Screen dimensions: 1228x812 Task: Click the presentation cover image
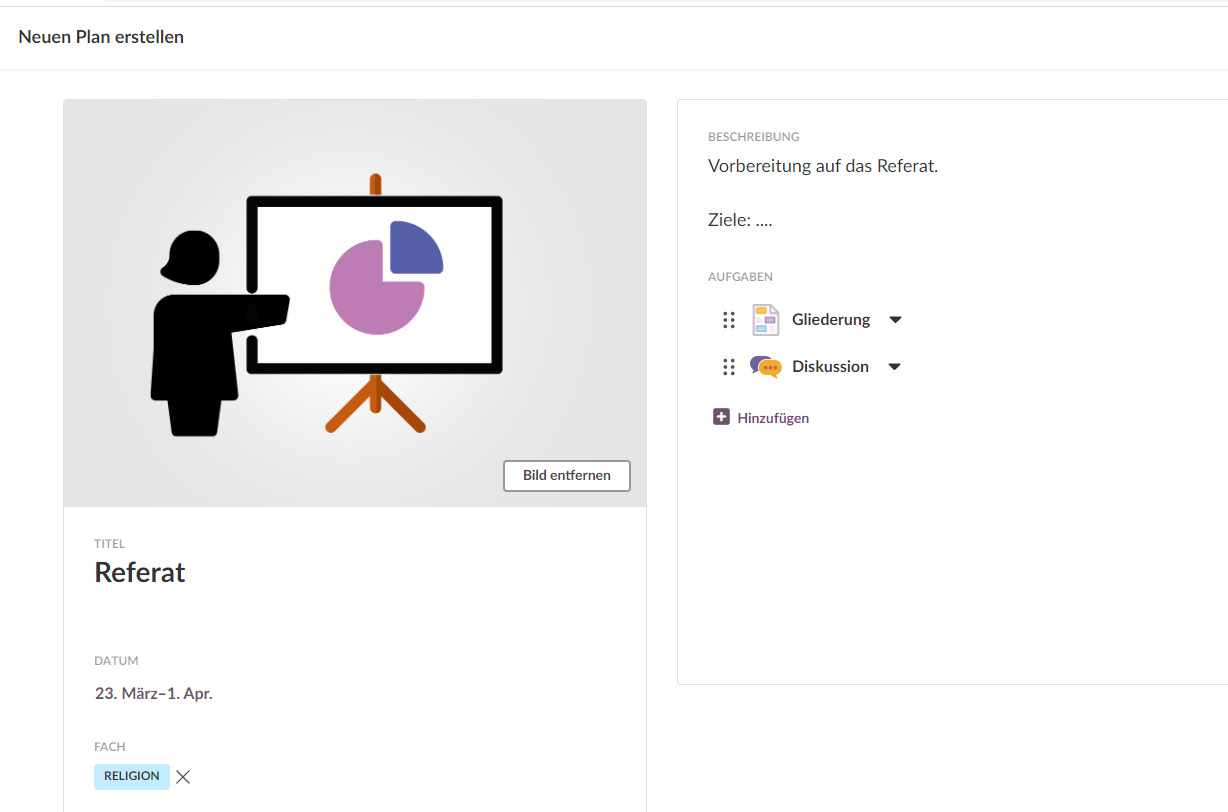[x=354, y=300]
